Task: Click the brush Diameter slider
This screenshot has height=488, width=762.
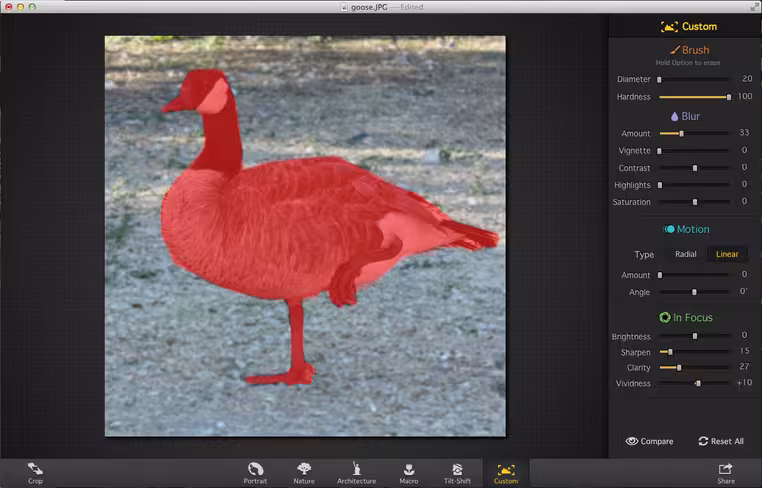Action: coord(694,79)
